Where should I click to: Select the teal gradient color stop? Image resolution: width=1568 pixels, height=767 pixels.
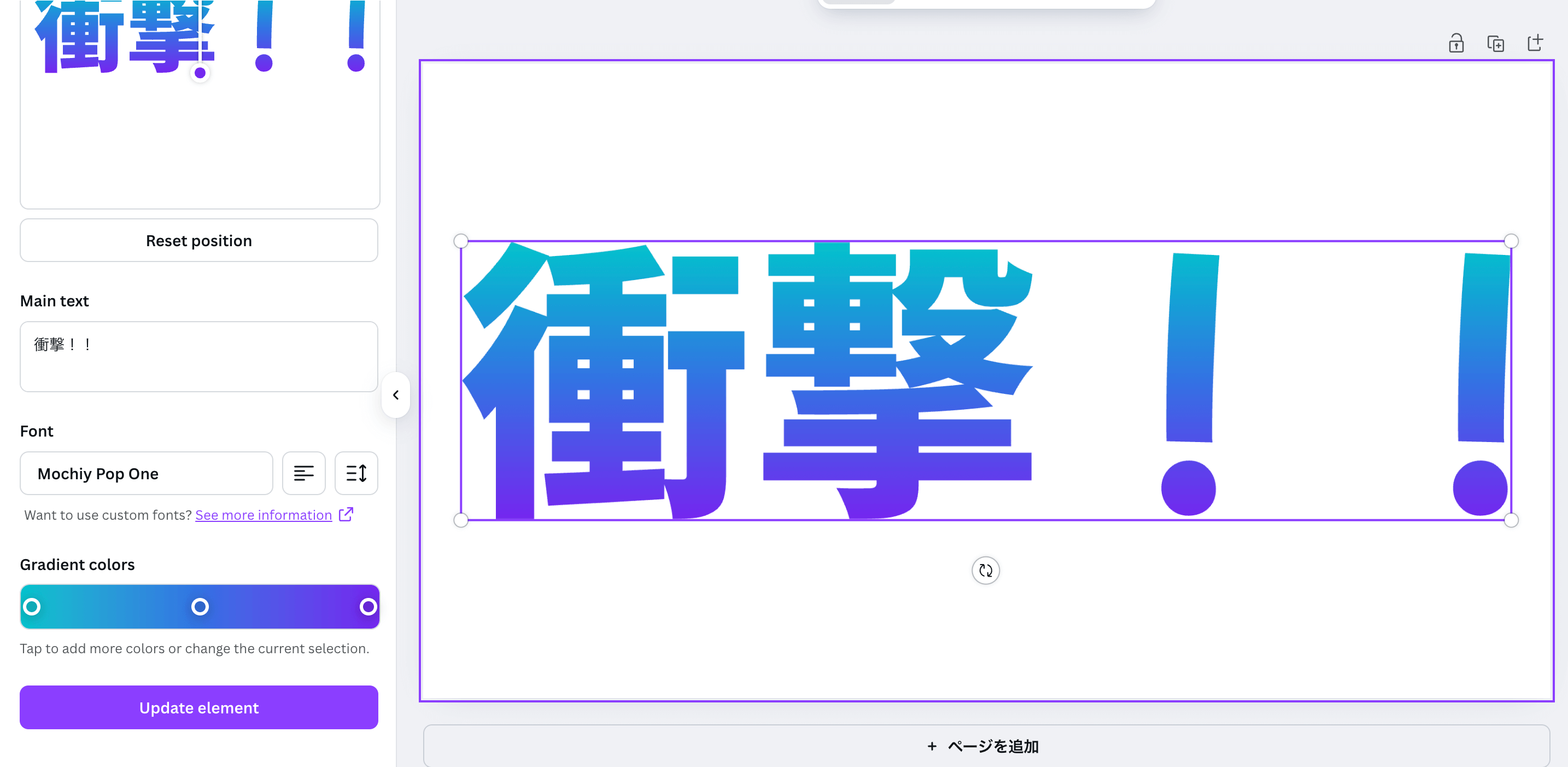(32, 606)
